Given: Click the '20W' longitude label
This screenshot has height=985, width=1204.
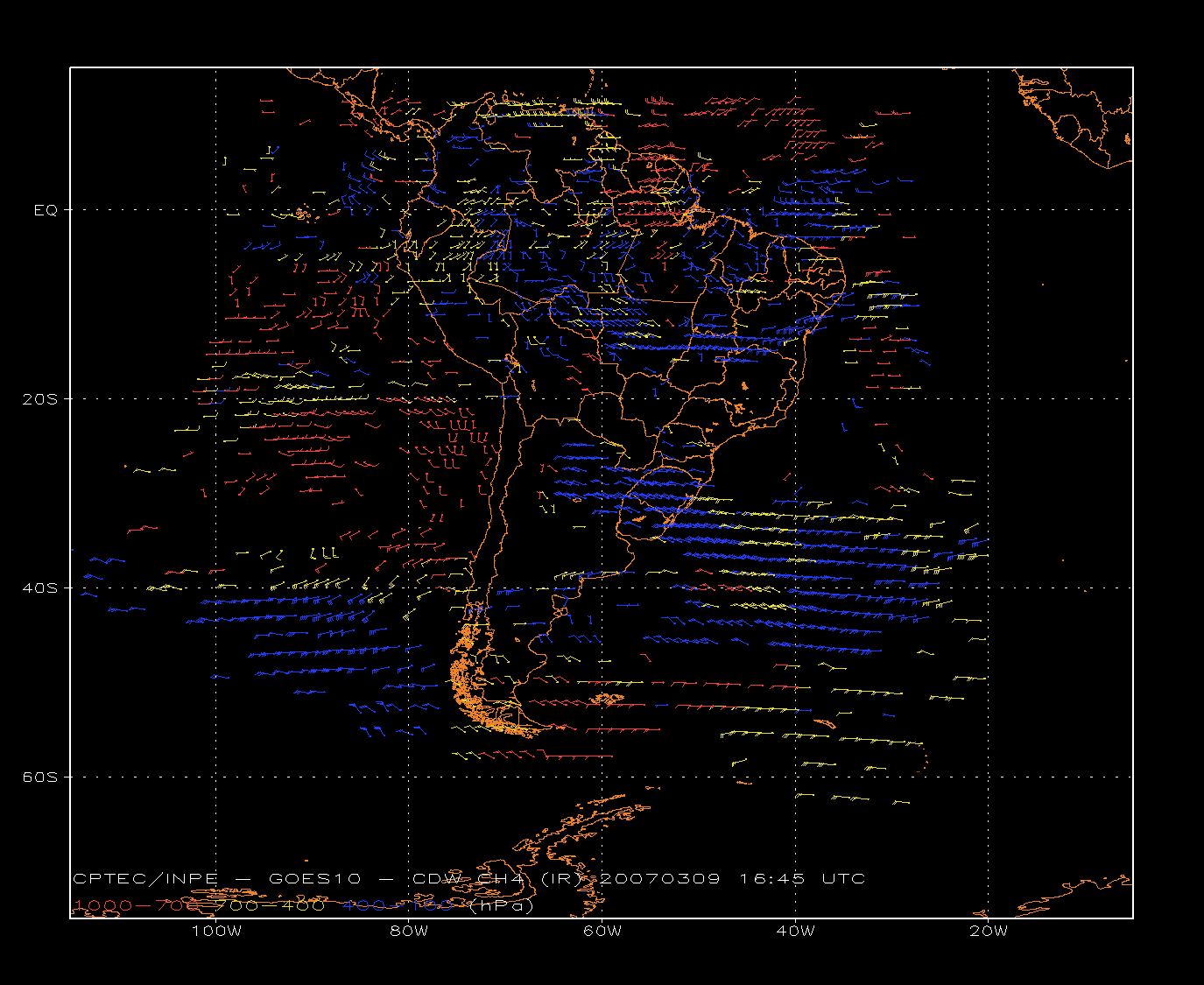Looking at the screenshot, I should point(989,931).
